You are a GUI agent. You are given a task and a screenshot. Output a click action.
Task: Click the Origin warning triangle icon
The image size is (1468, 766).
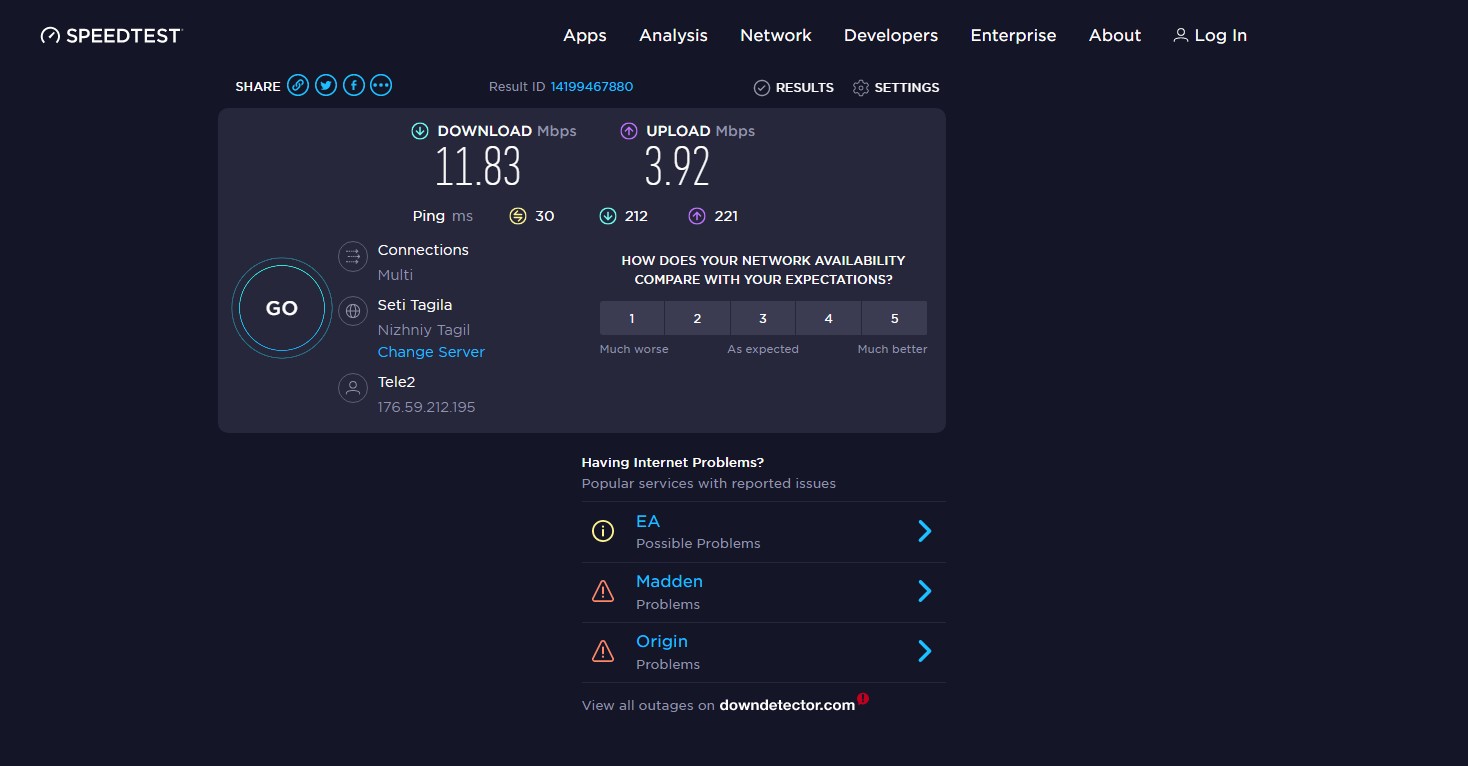[x=603, y=652]
